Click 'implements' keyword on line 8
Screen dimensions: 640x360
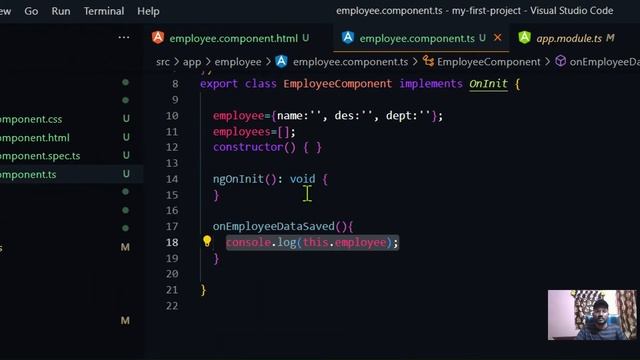tap(431, 84)
